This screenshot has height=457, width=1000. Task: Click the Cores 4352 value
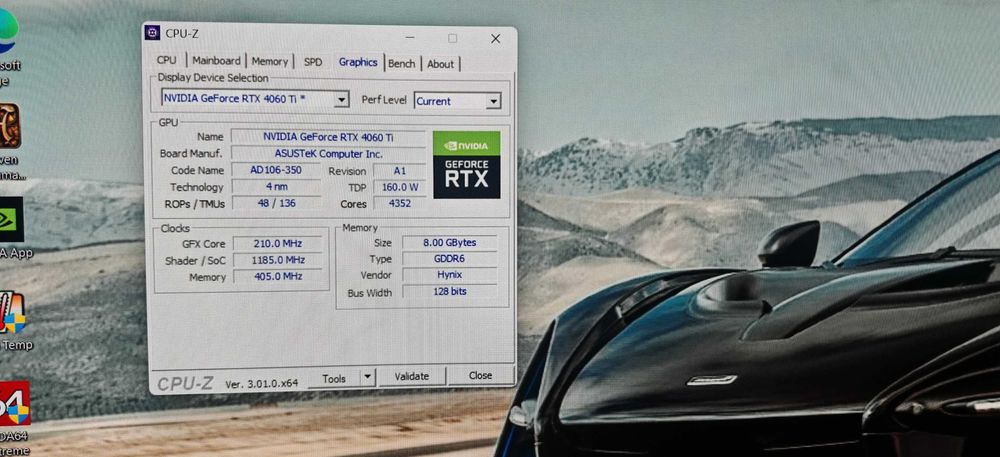point(399,204)
